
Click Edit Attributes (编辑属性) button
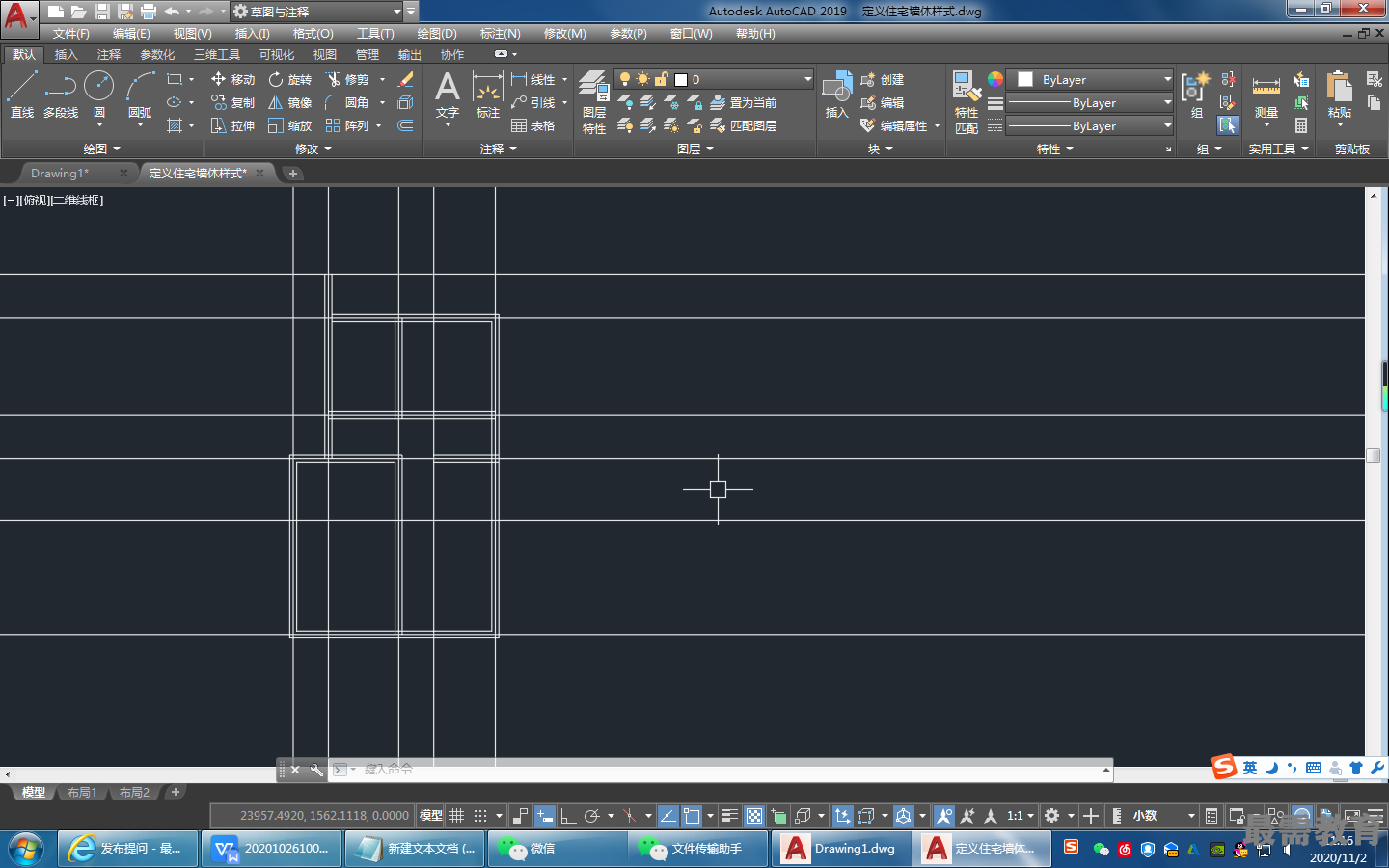pos(893,125)
